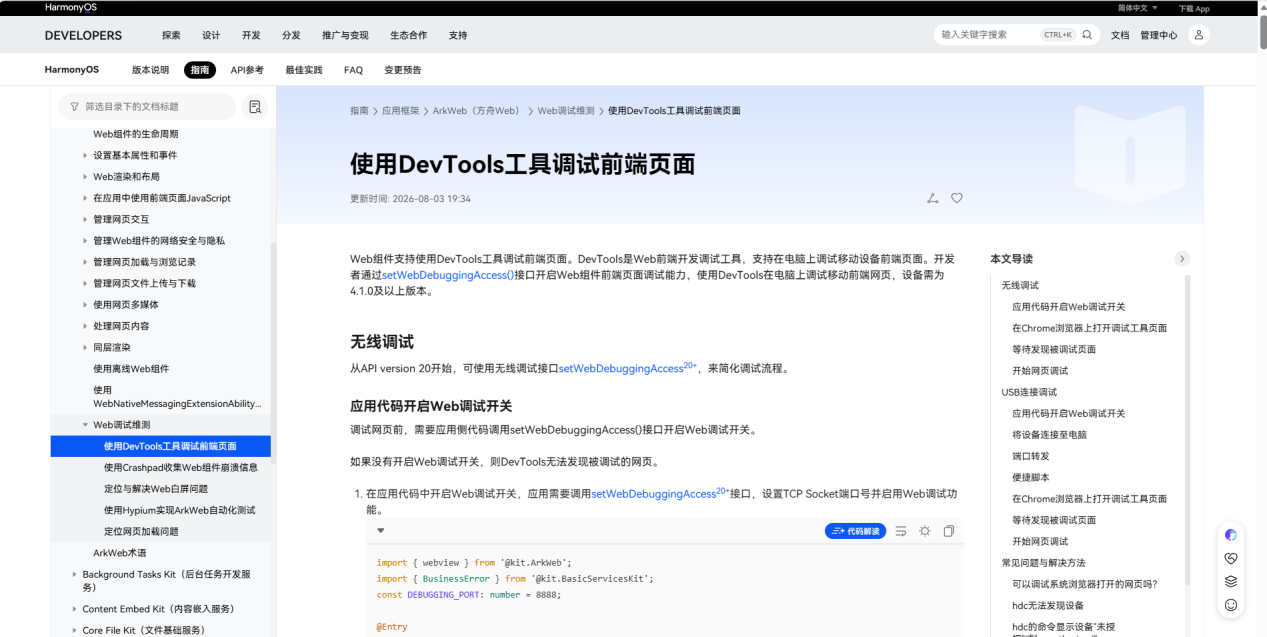Viewport: 1267px width, 637px height.
Task: Click the search magnifier icon in the header
Action: [1087, 35]
